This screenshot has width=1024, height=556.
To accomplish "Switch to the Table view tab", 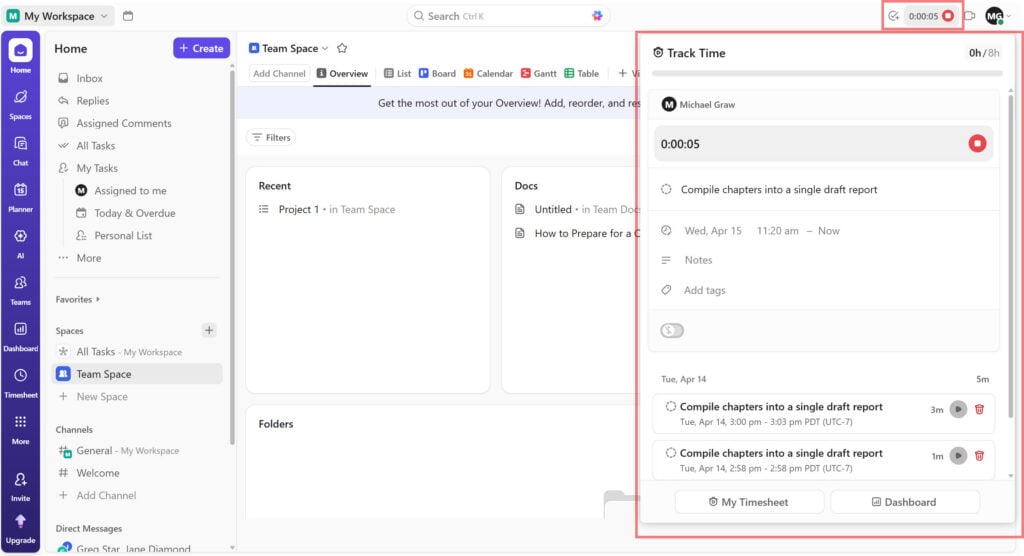I will pyautogui.click(x=582, y=73).
